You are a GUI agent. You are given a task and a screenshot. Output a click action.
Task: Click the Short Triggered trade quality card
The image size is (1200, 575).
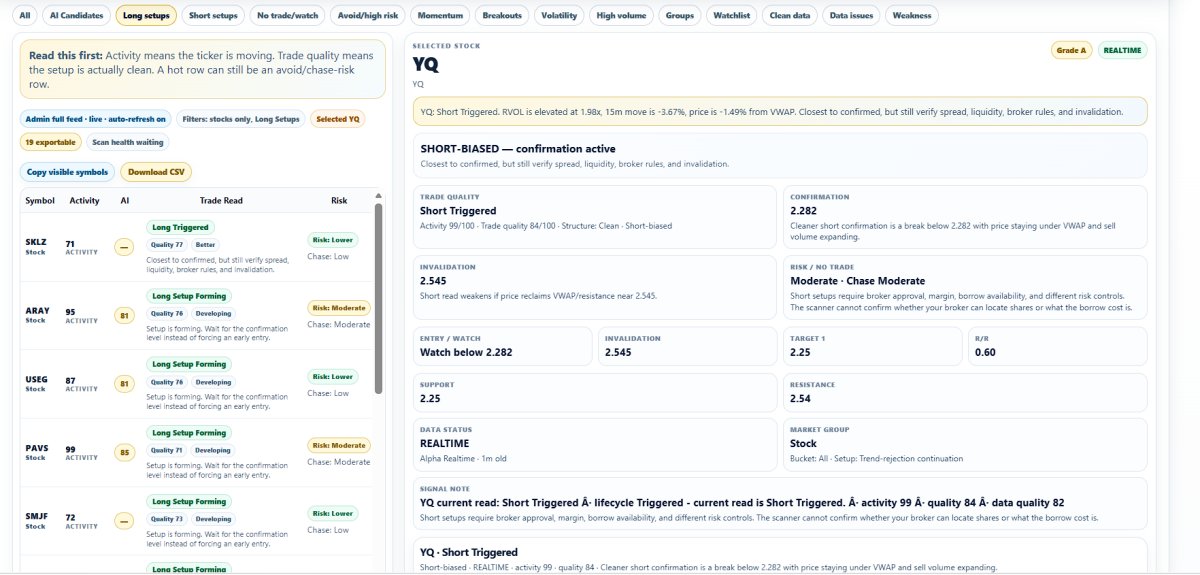pos(595,217)
